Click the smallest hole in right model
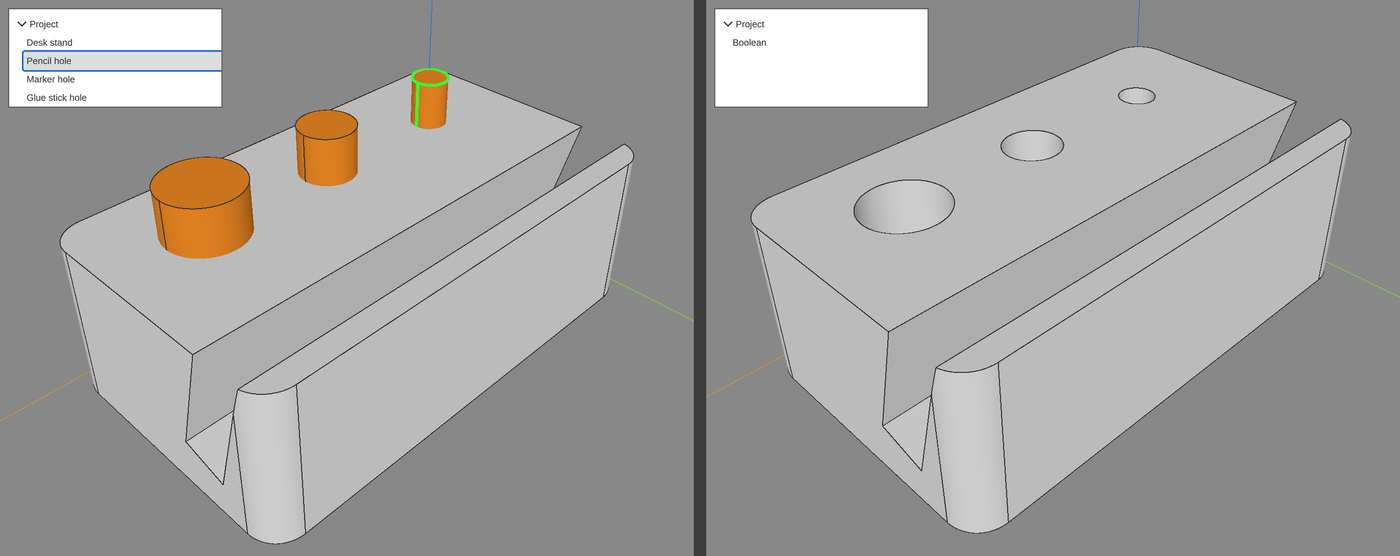The image size is (1400, 556). tap(1136, 96)
